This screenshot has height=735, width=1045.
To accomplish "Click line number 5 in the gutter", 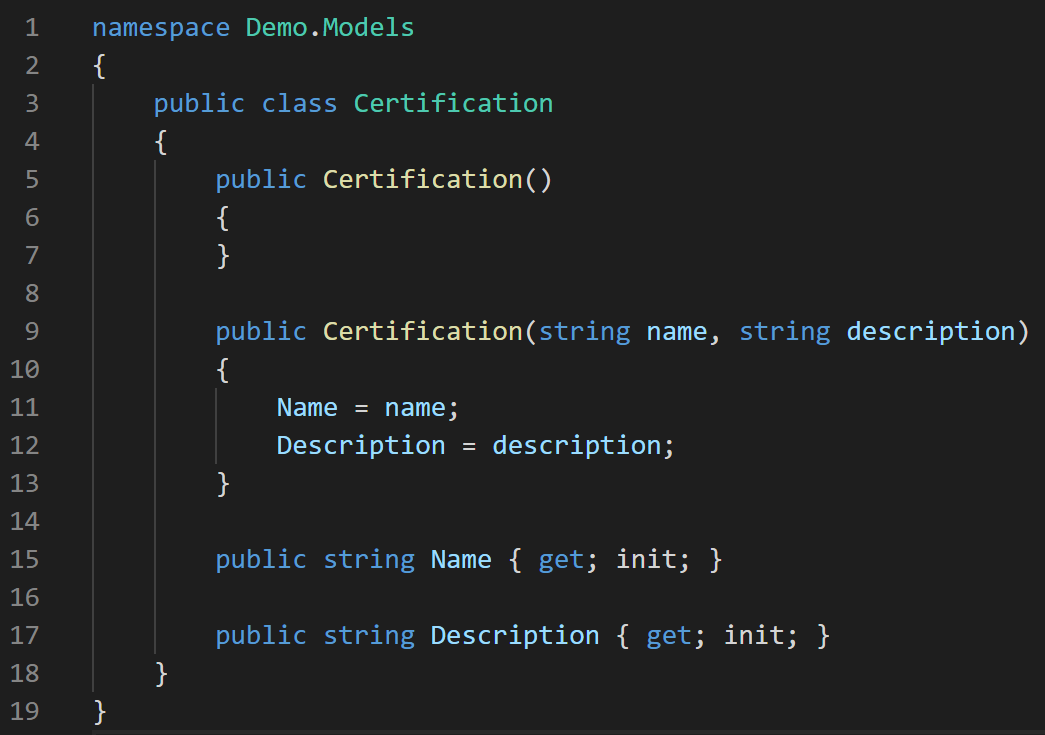I will pos(31,179).
